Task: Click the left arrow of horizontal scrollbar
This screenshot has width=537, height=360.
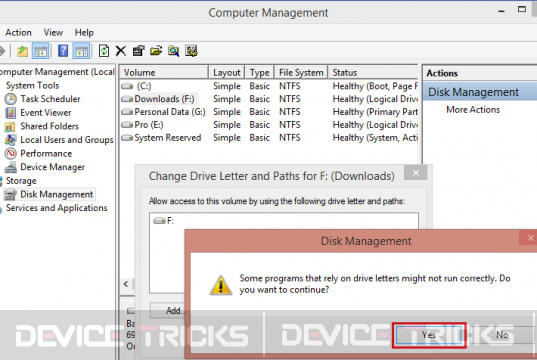Action: pyautogui.click(x=126, y=284)
